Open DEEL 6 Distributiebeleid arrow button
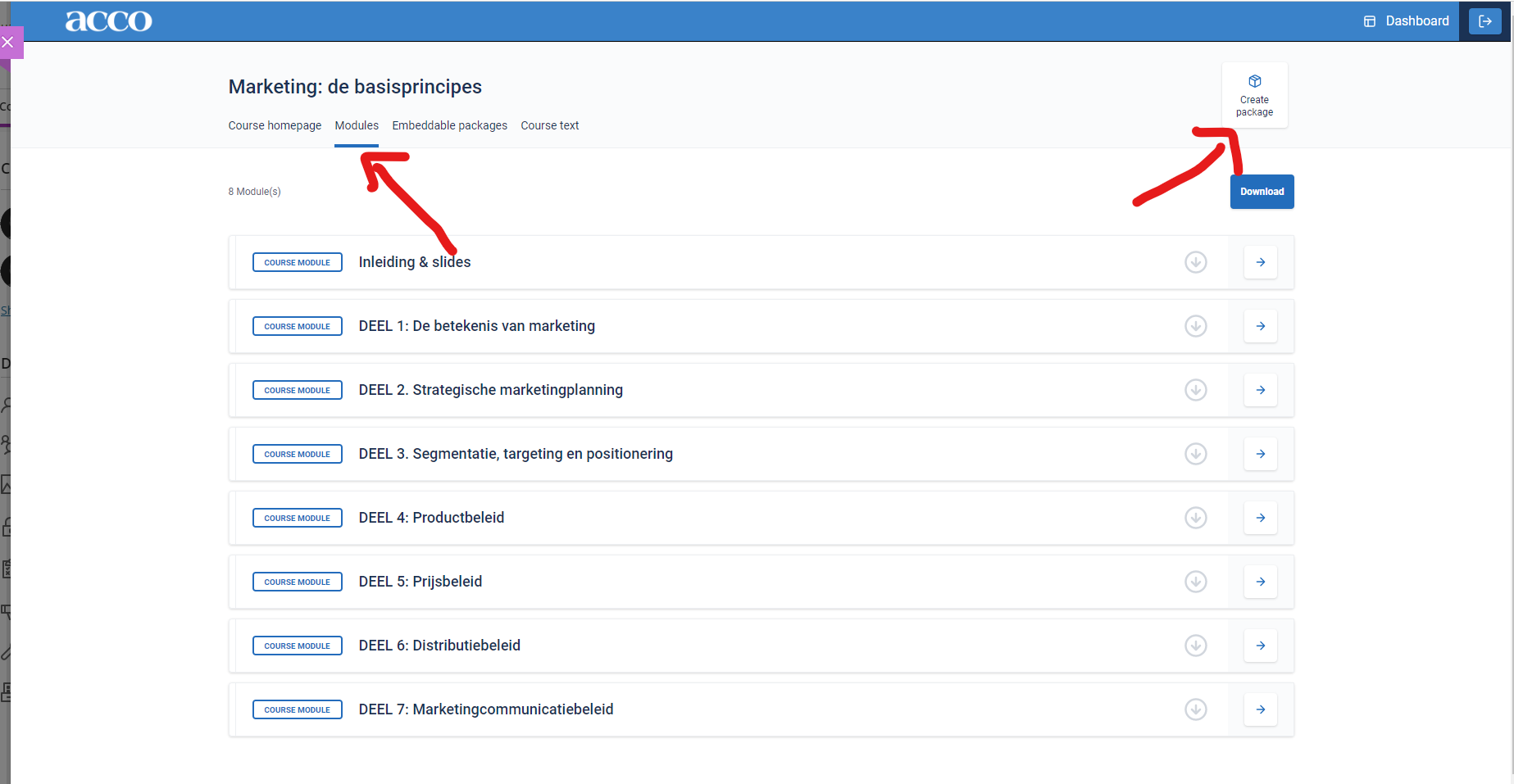Screen dimensions: 1514x784 1260,646
